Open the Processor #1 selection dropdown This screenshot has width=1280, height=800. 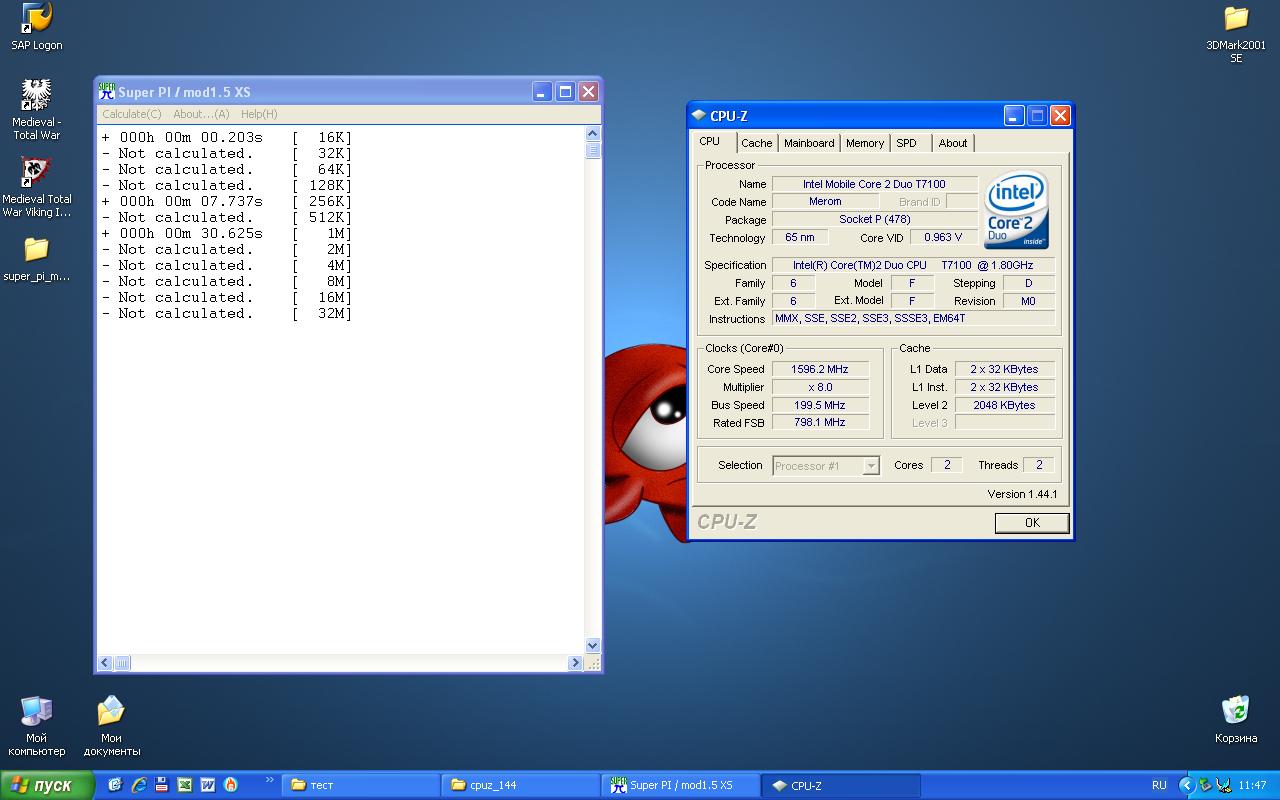826,465
